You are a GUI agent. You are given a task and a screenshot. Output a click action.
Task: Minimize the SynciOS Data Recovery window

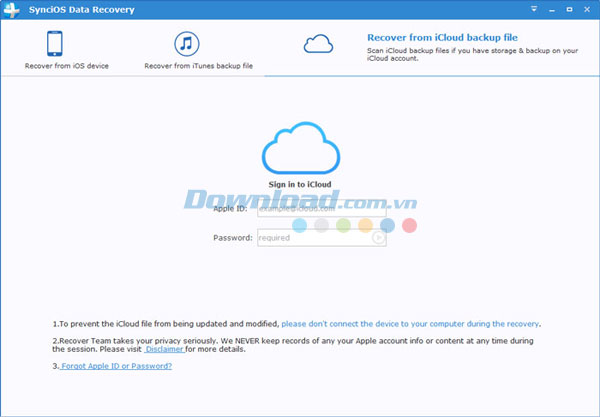[552, 10]
